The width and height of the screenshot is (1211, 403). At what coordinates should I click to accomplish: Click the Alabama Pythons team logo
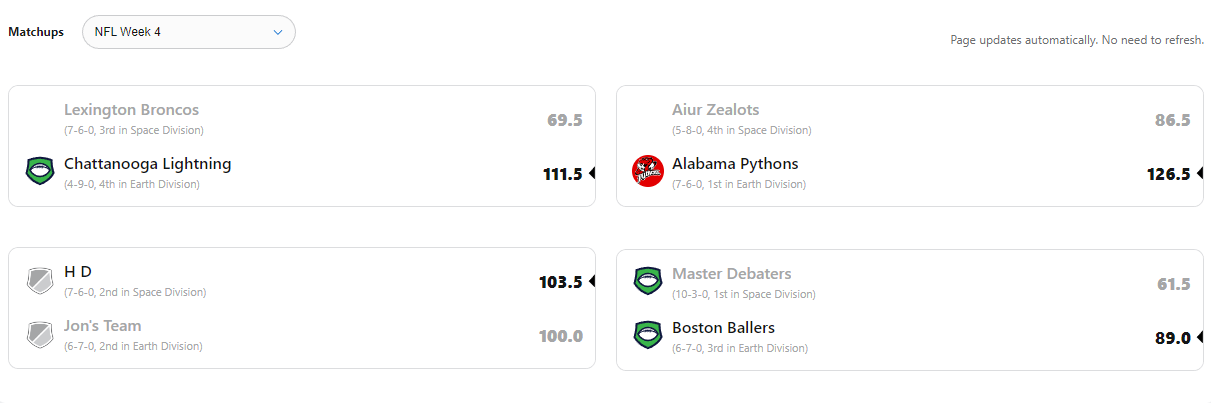648,172
